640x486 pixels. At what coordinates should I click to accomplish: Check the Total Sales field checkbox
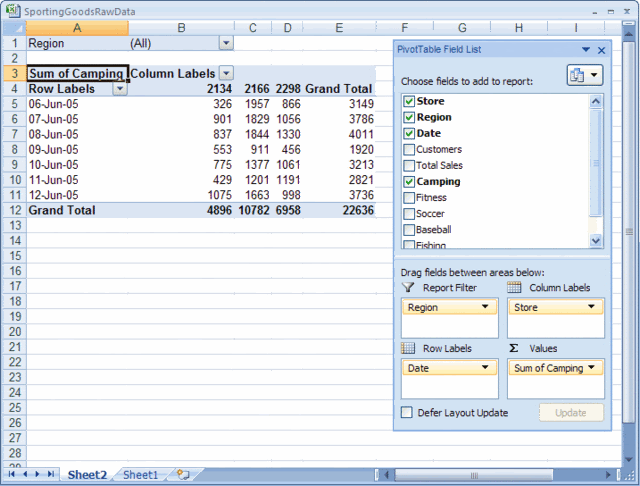coord(409,166)
